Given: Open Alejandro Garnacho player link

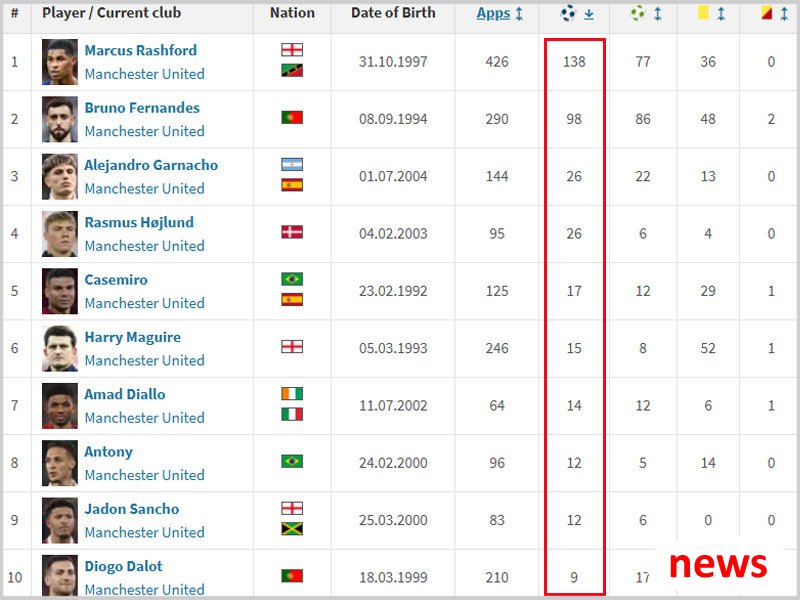Looking at the screenshot, I should (151, 165).
